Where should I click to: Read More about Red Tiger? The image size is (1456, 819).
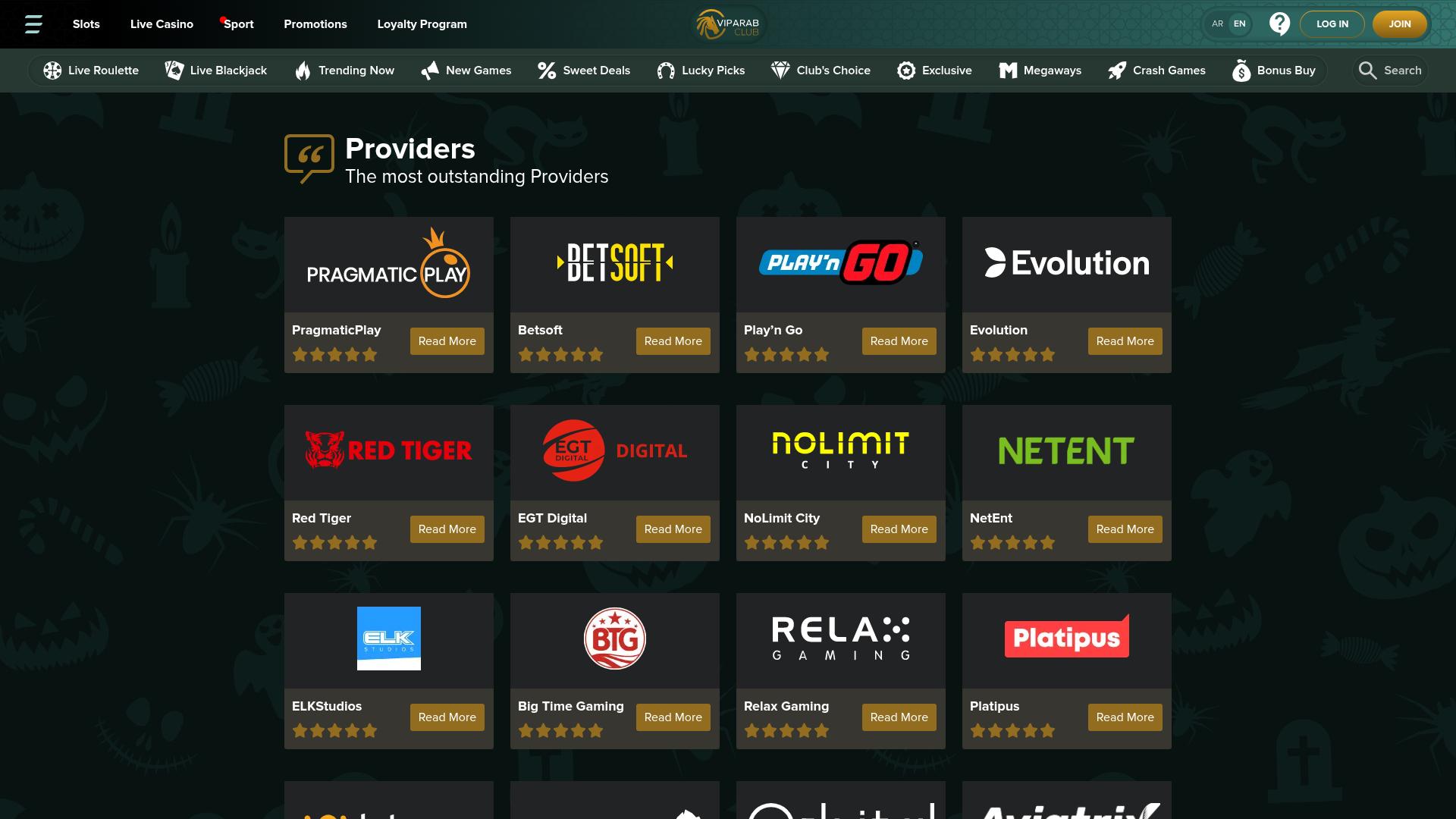[447, 529]
